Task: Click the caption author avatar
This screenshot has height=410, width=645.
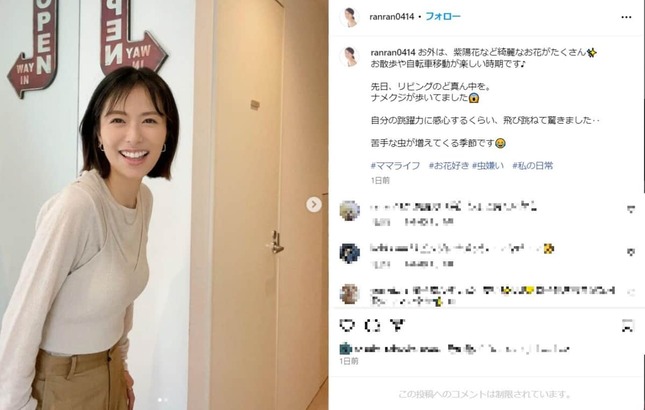Action: pos(349,57)
